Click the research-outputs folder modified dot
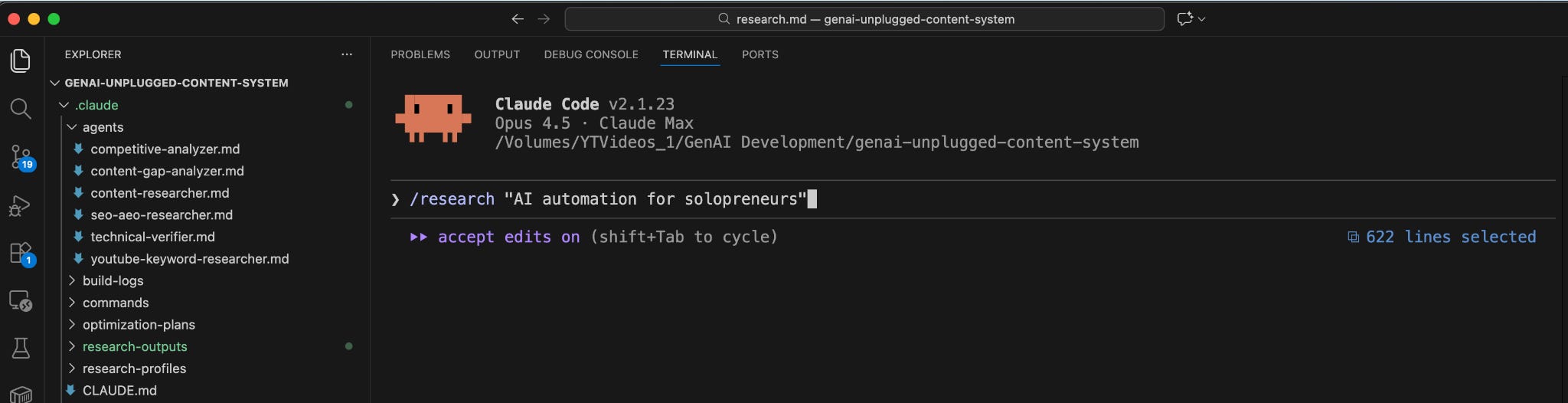 click(x=349, y=346)
